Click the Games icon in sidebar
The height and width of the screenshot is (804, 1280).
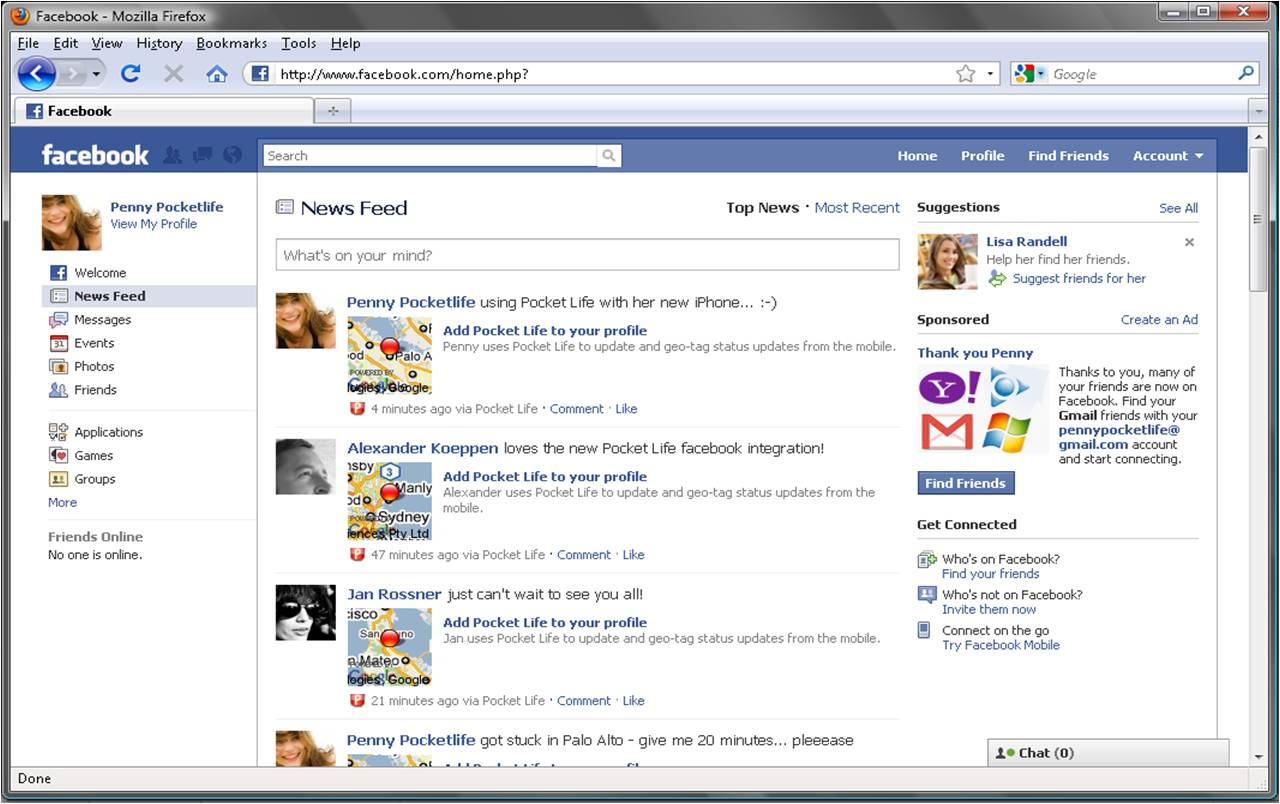tap(58, 455)
